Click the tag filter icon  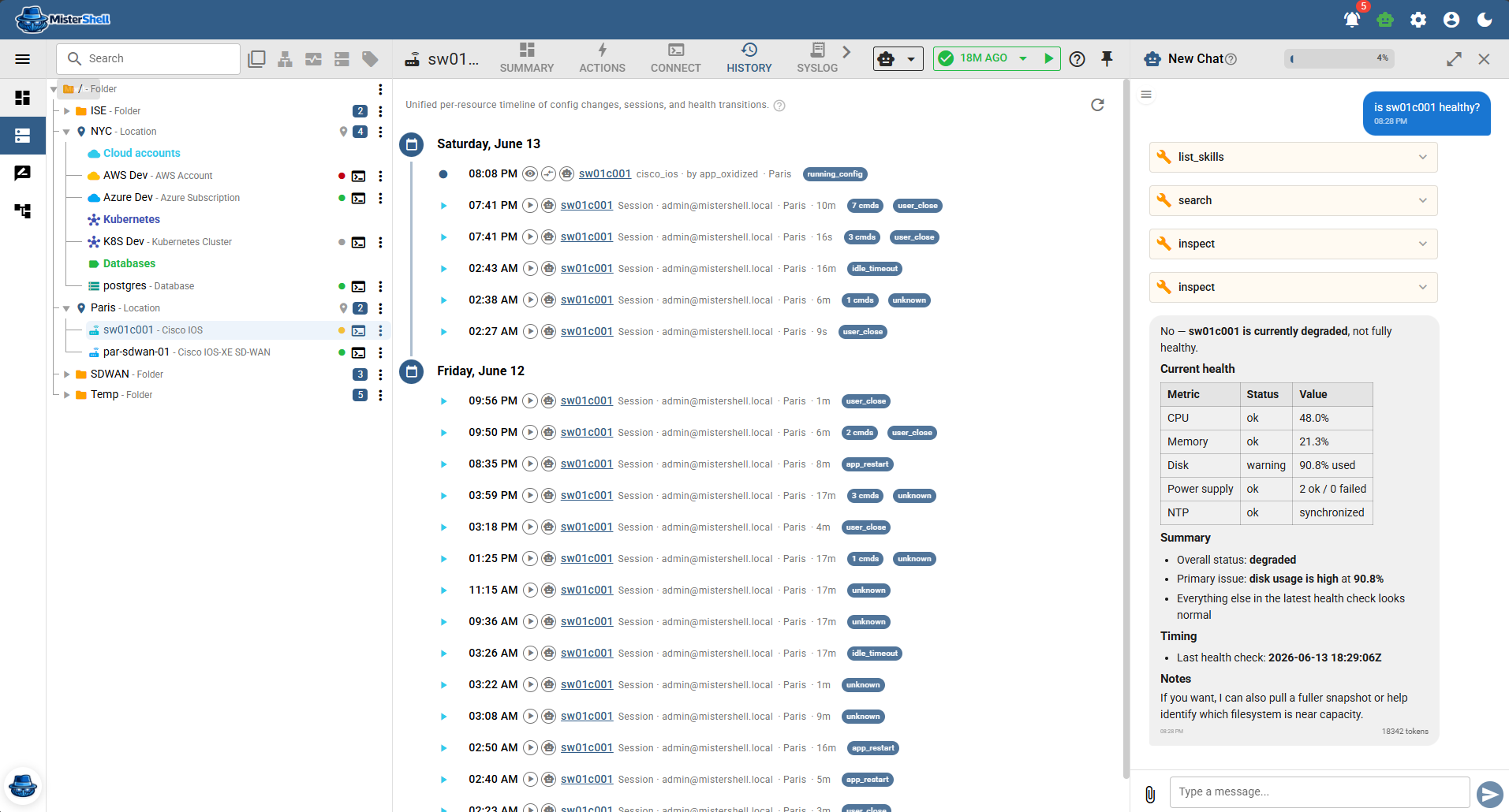pos(370,59)
